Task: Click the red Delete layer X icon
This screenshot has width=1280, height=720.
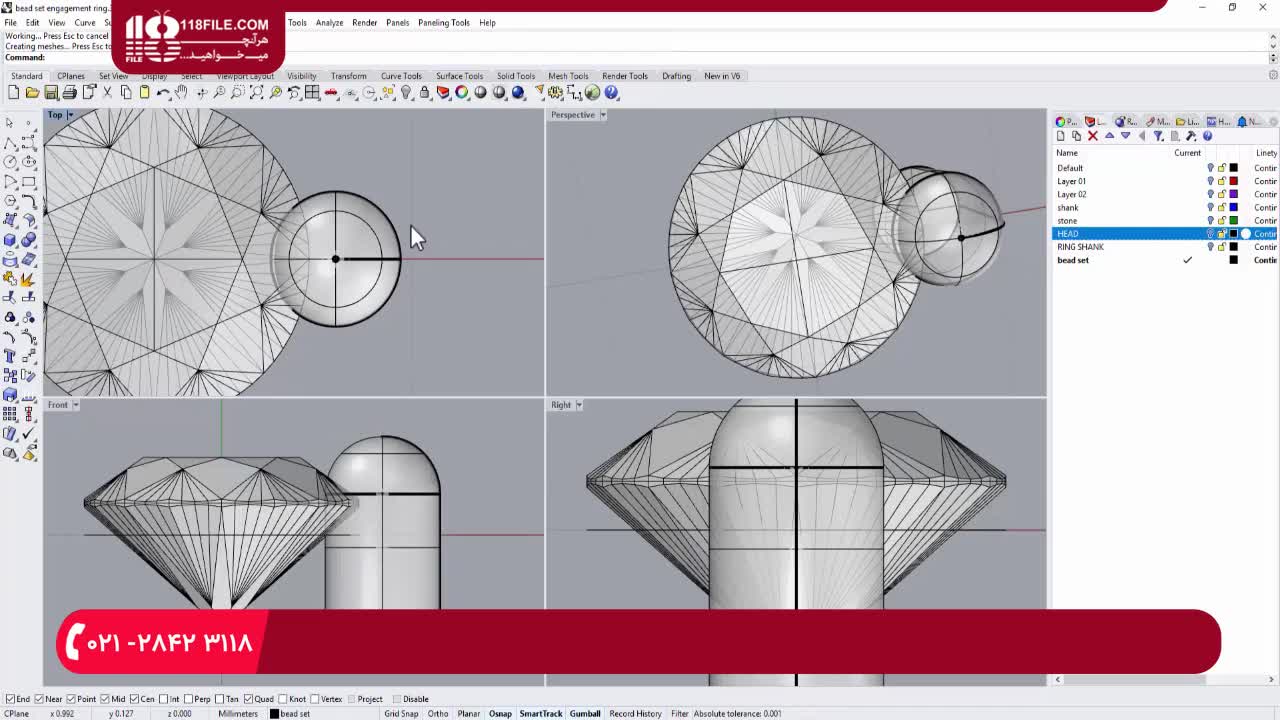Action: (1092, 136)
